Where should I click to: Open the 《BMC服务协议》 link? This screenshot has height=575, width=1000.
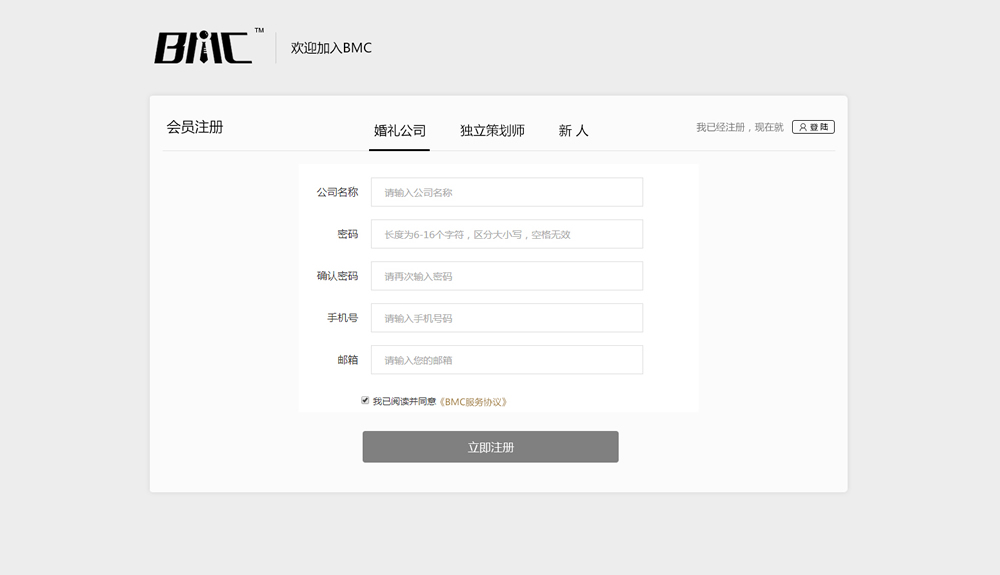click(474, 402)
